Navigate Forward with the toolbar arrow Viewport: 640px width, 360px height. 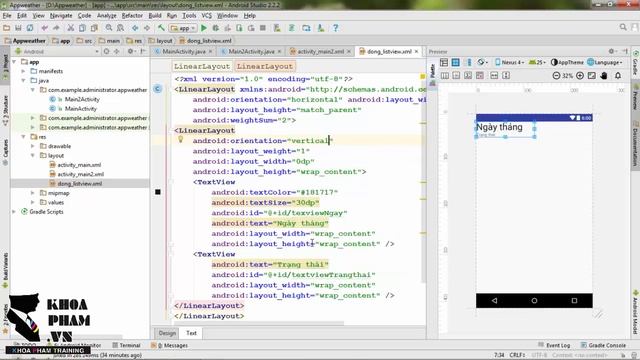click(147, 28)
